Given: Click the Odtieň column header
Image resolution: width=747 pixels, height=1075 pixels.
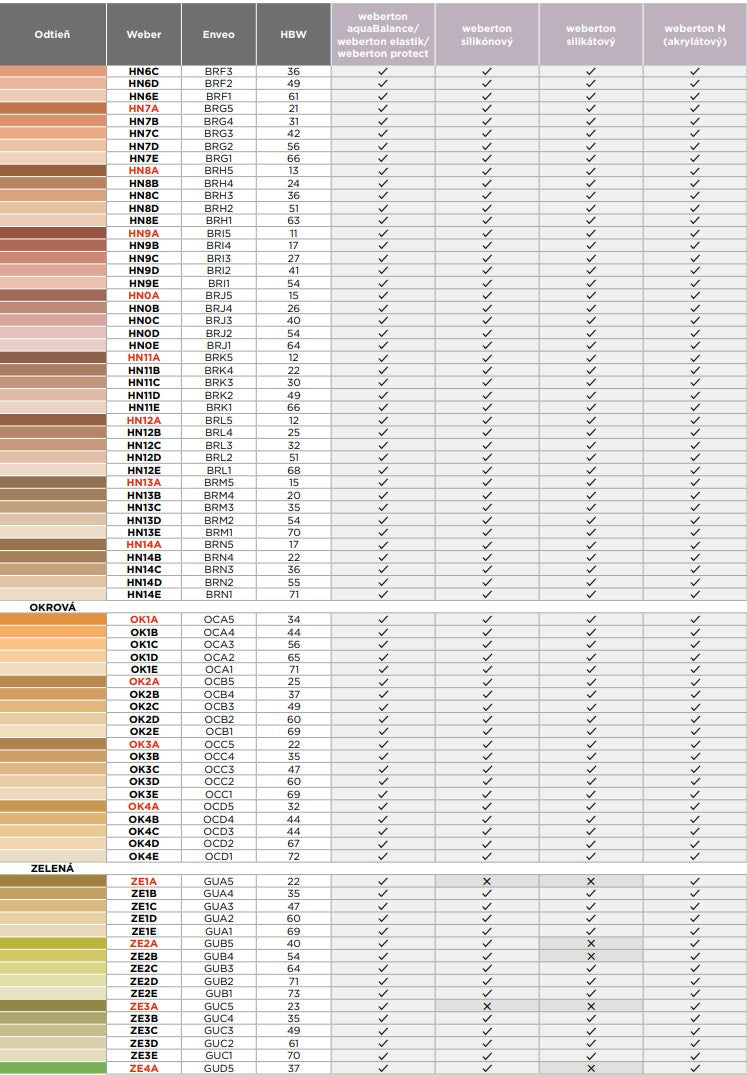Looking at the screenshot, I should [x=53, y=34].
